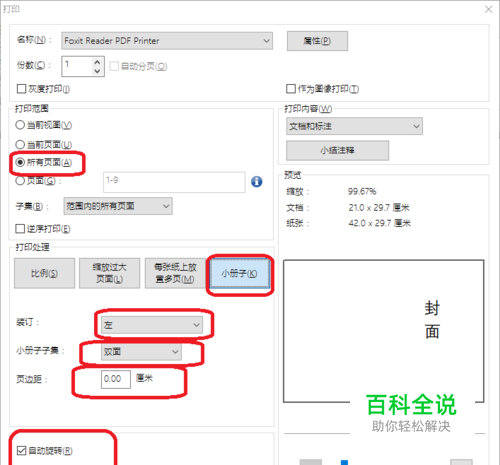This screenshot has height=465, width=500.
Task: Open the 装订 binding dropdown set to 左
Action: pyautogui.click(x=152, y=325)
